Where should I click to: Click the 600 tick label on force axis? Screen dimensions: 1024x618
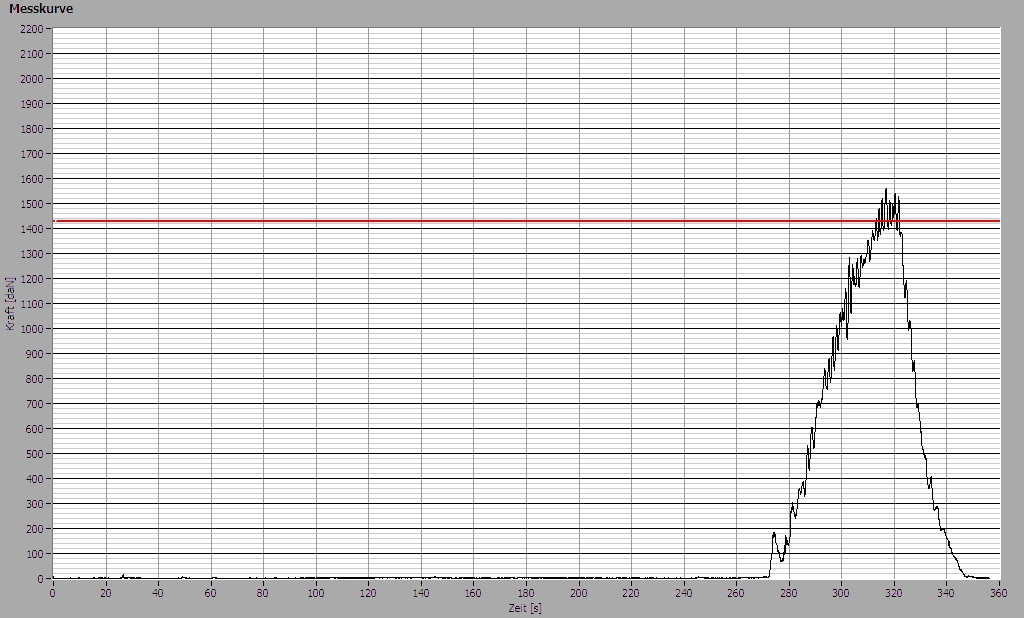click(x=34, y=429)
